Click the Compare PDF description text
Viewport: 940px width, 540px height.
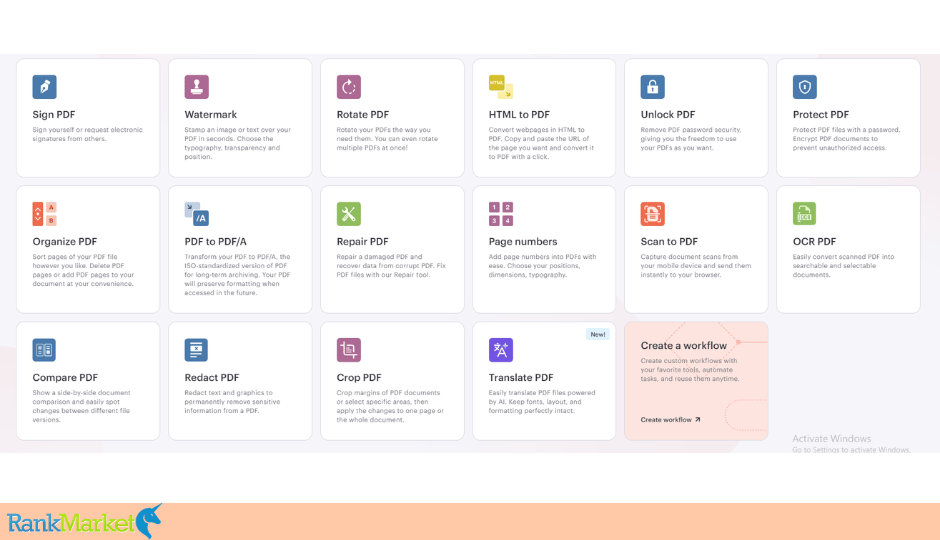click(x=82, y=406)
